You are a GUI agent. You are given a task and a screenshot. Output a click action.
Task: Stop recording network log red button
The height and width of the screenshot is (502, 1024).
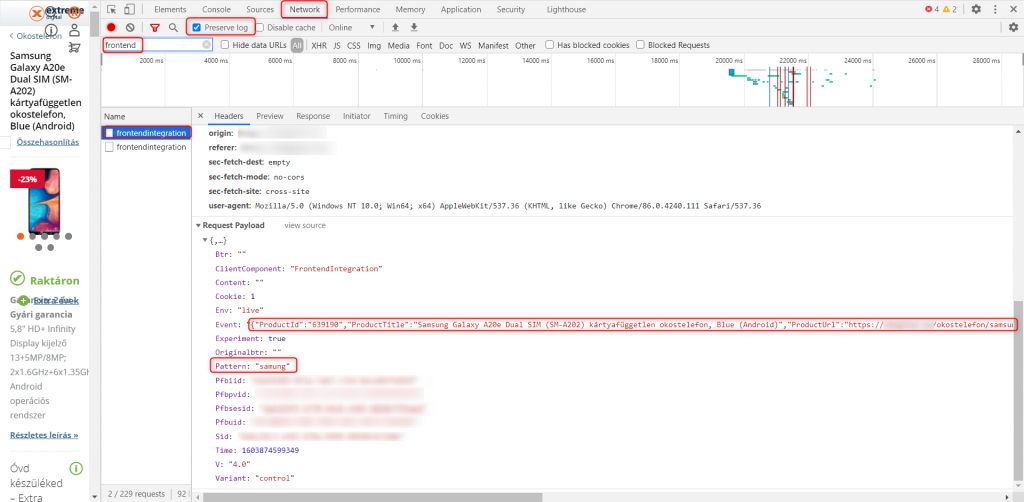112,27
